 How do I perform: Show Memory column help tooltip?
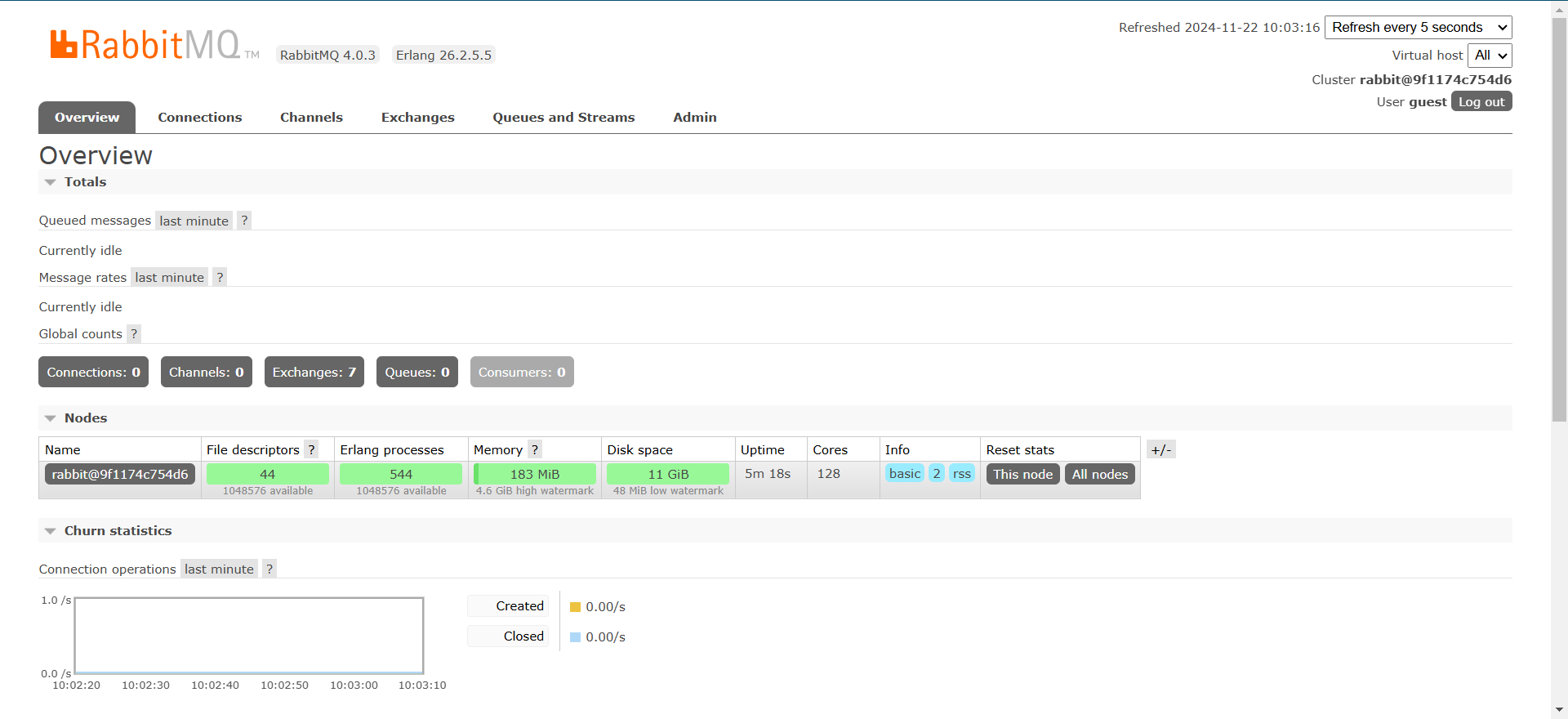pos(534,449)
